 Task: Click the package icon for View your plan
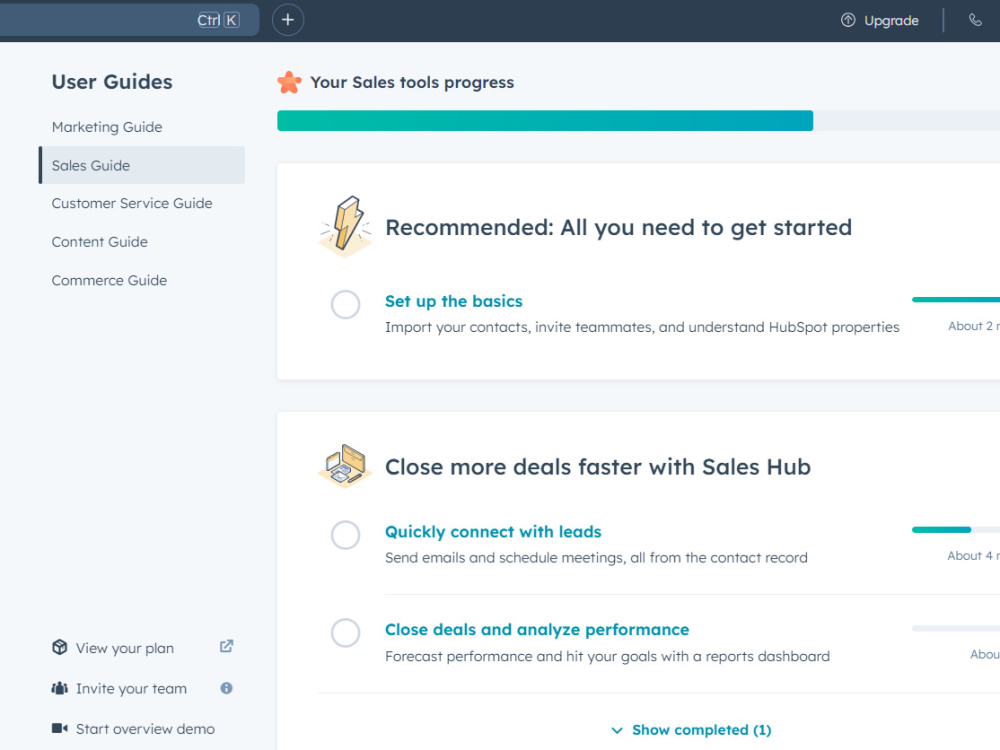59,647
